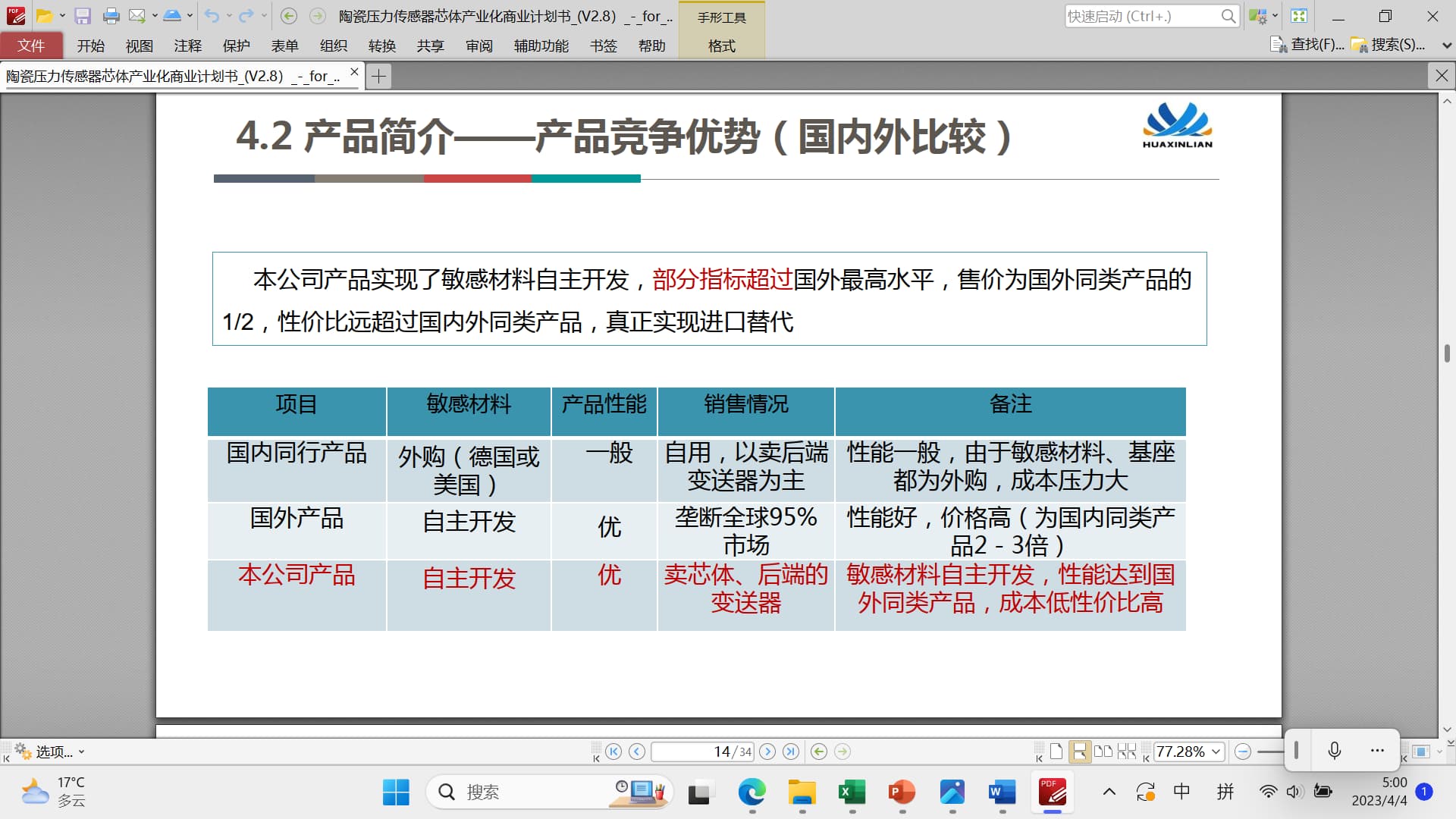Expand the zoom percentage 77.28% dropdown
This screenshot has height=819, width=1456.
pos(1216,752)
